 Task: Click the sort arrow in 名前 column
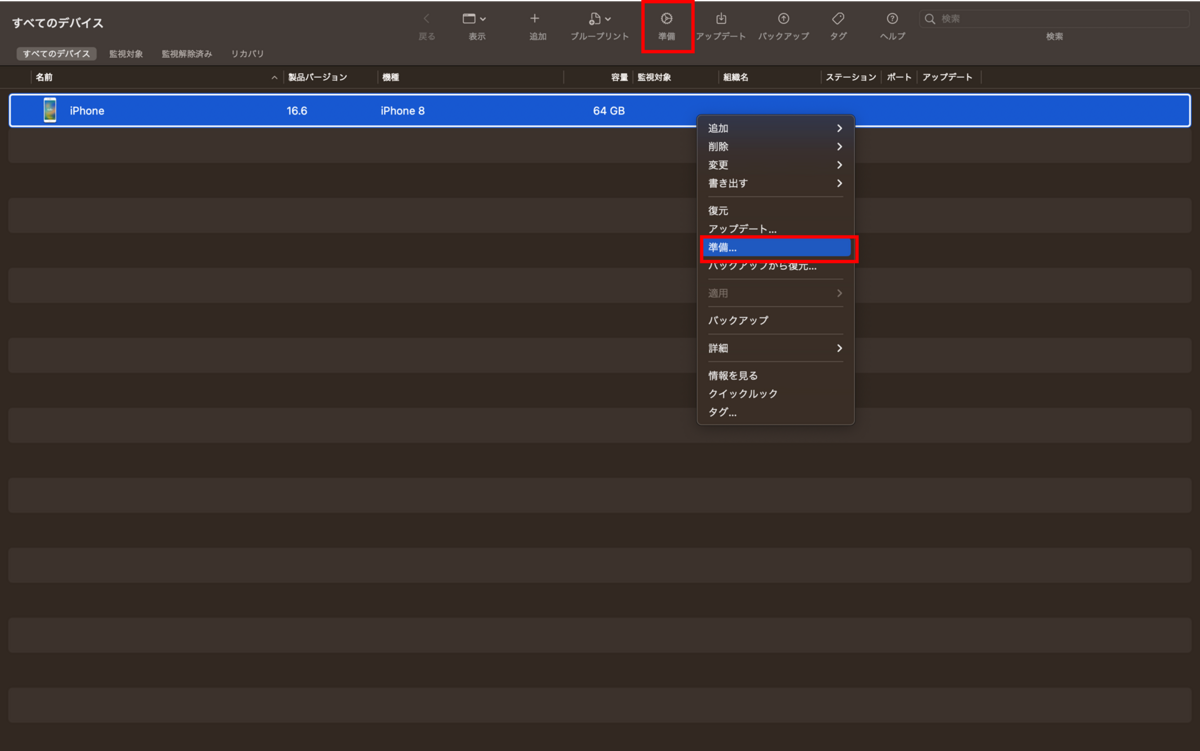[275, 78]
